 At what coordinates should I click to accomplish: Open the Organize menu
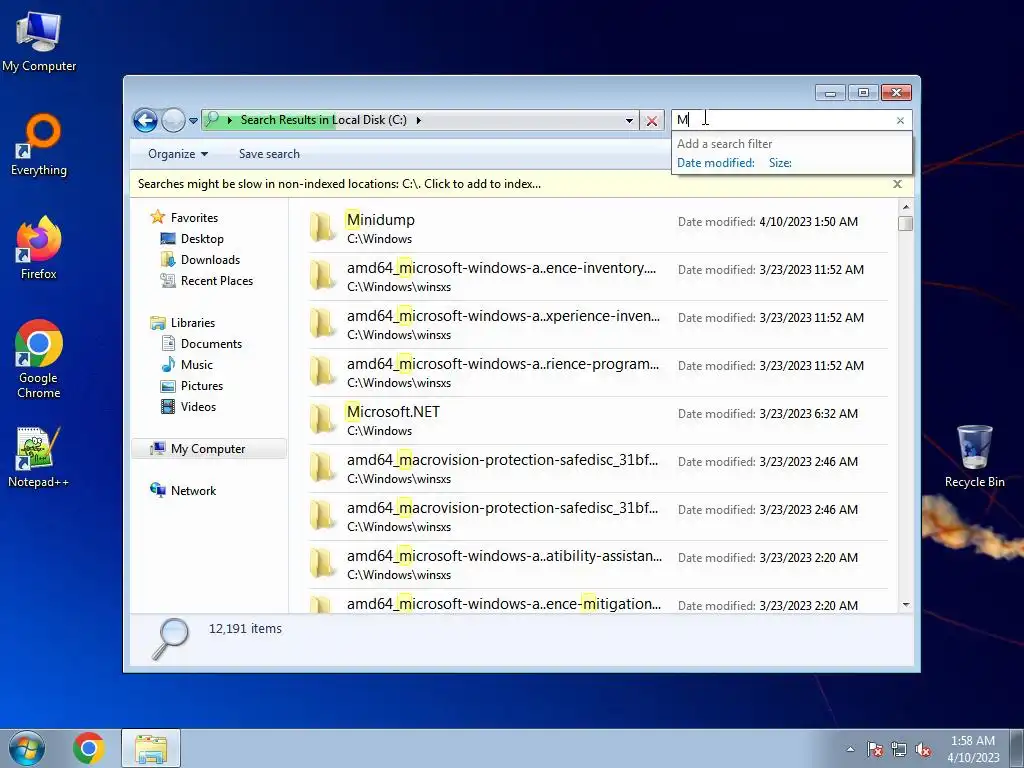pos(178,154)
